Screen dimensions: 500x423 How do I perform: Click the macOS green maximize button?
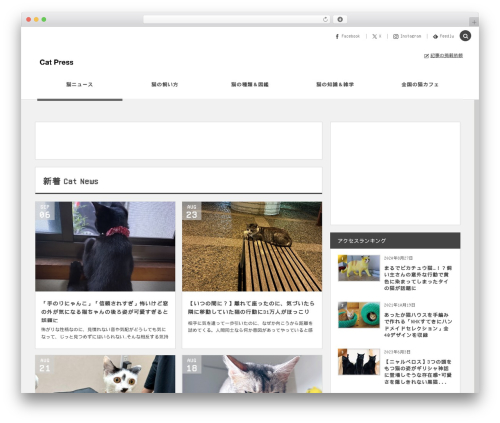click(44, 20)
